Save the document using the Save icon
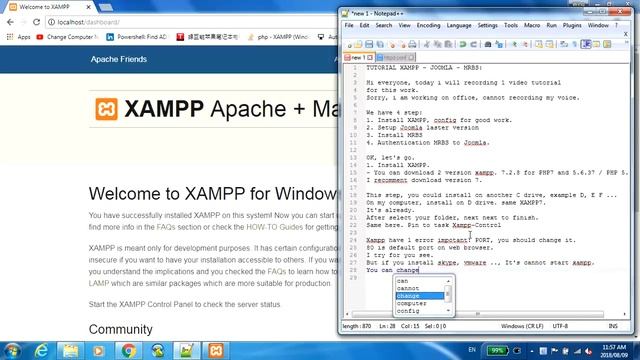The width and height of the screenshot is (640, 360). [x=369, y=44]
